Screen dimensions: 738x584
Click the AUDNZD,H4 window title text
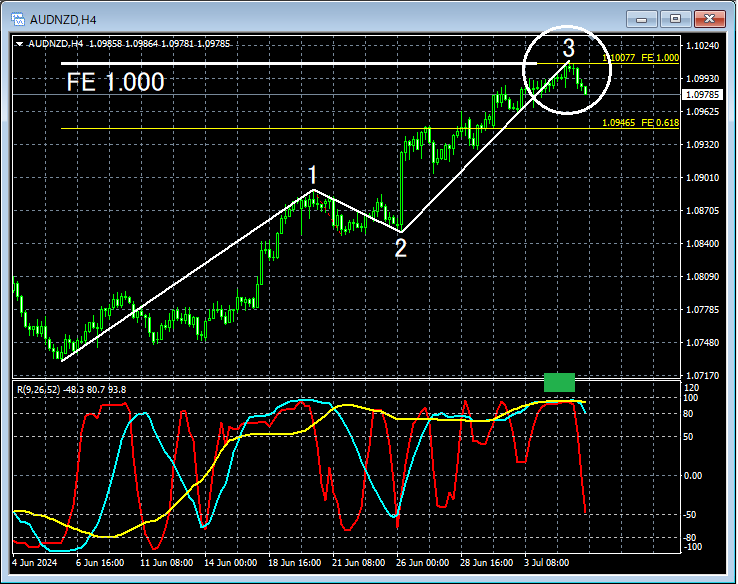click(64, 20)
